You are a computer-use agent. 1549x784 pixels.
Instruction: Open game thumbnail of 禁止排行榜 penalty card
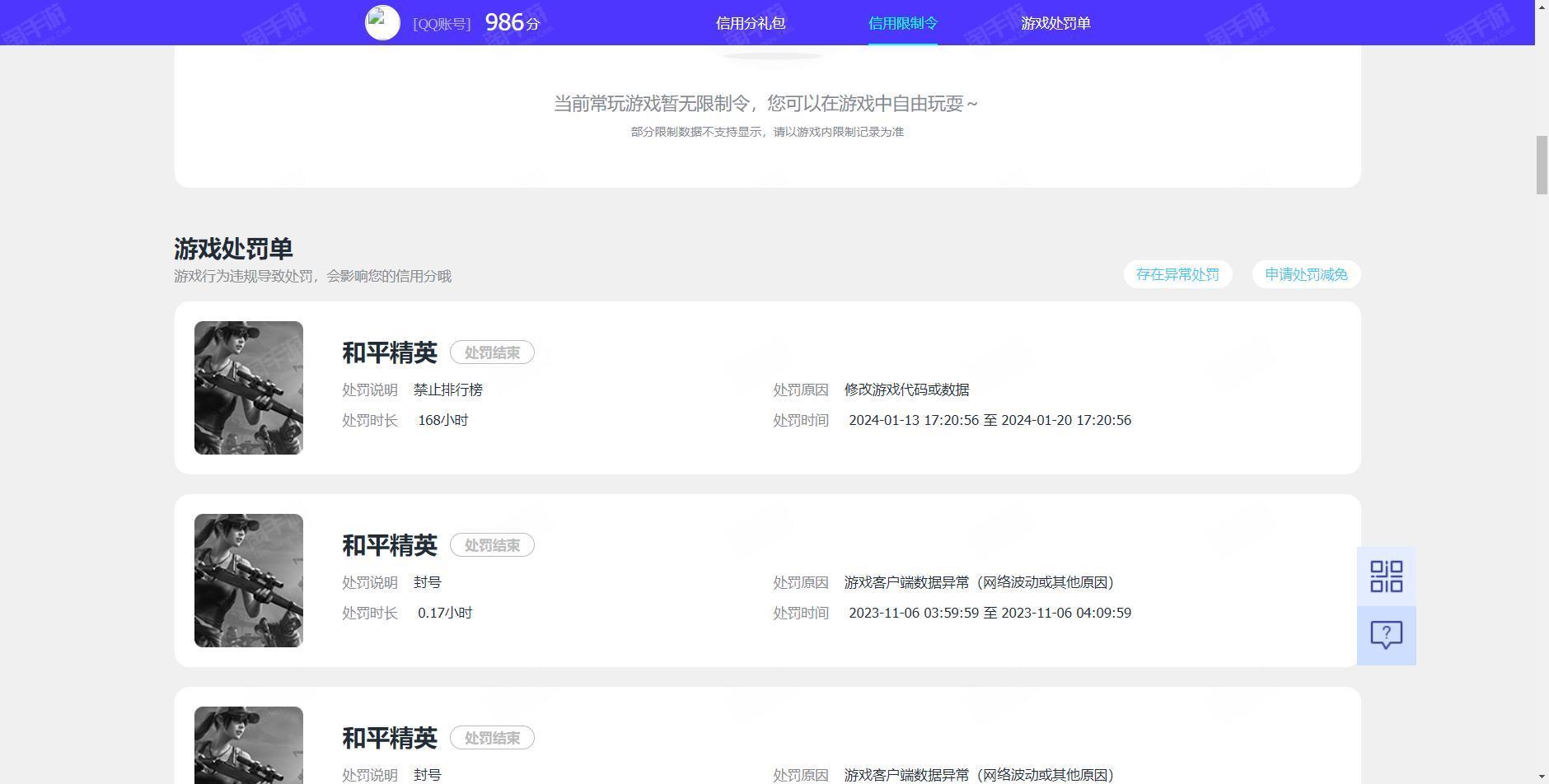[x=249, y=388]
